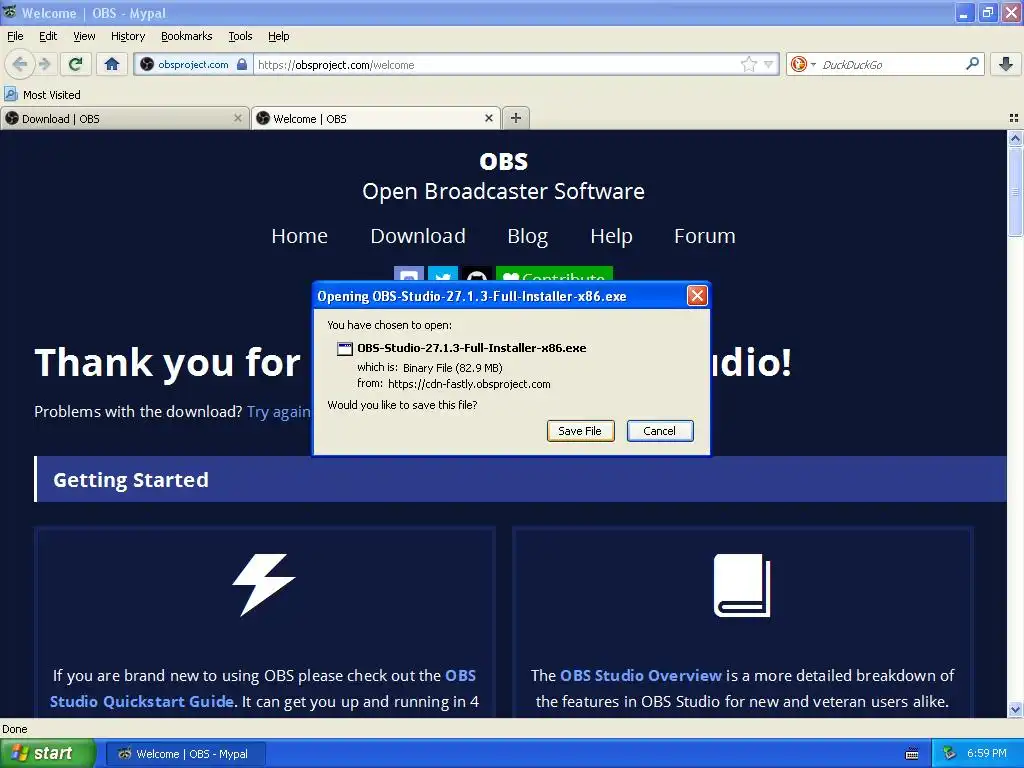Click the installer exe file icon

tap(344, 349)
